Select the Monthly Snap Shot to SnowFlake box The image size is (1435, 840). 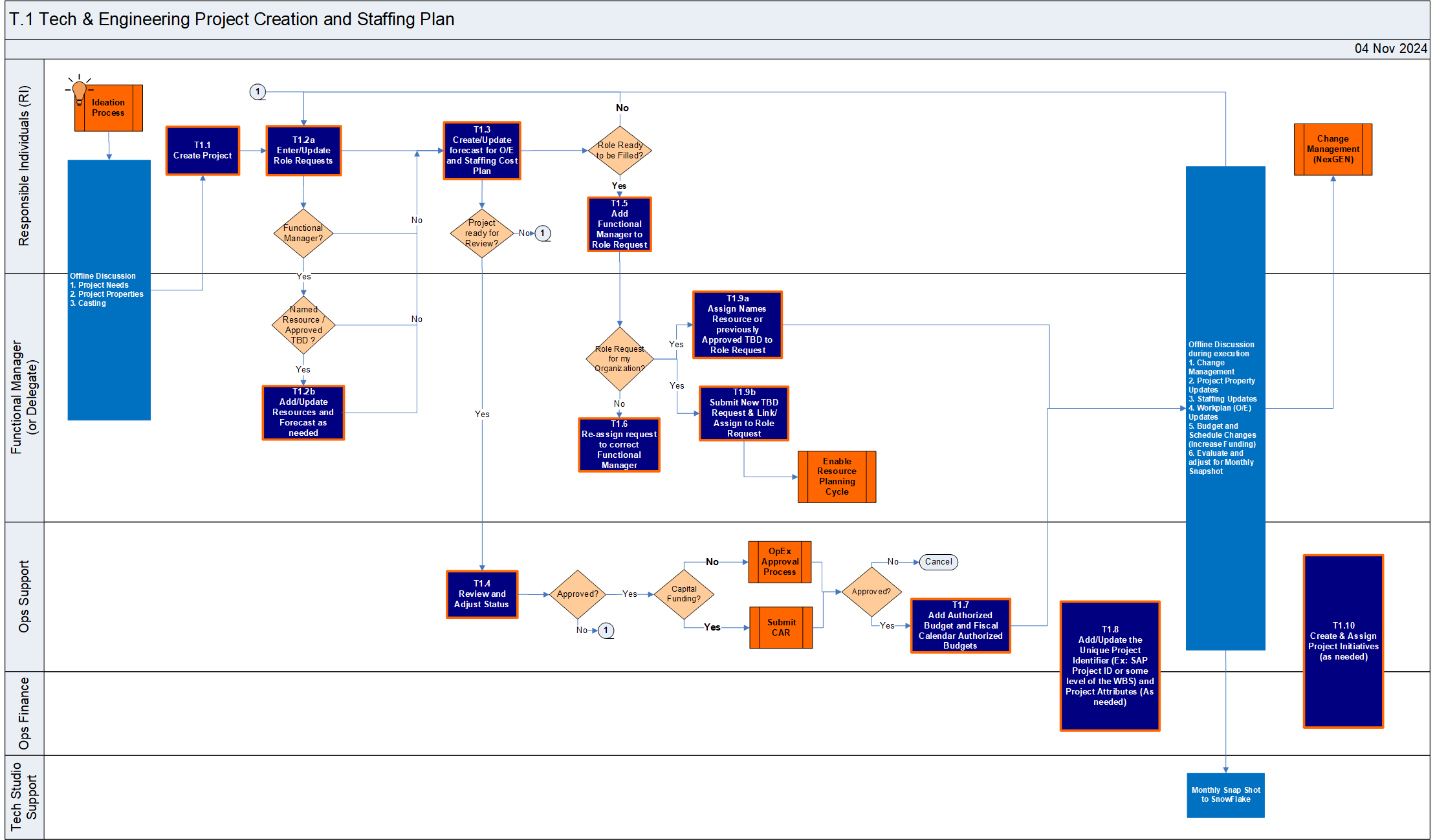pyautogui.click(x=1225, y=795)
